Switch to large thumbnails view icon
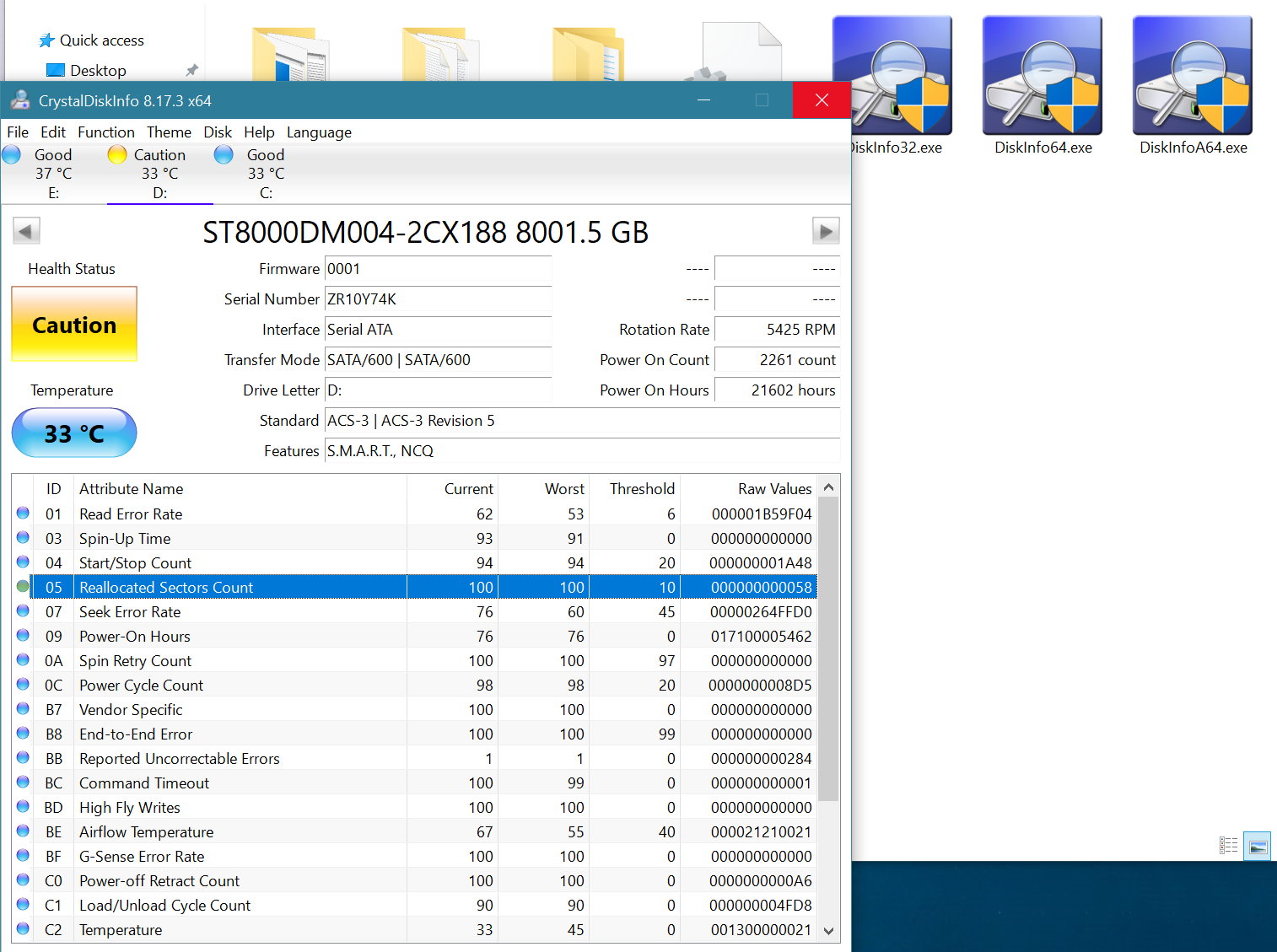 tap(1258, 846)
